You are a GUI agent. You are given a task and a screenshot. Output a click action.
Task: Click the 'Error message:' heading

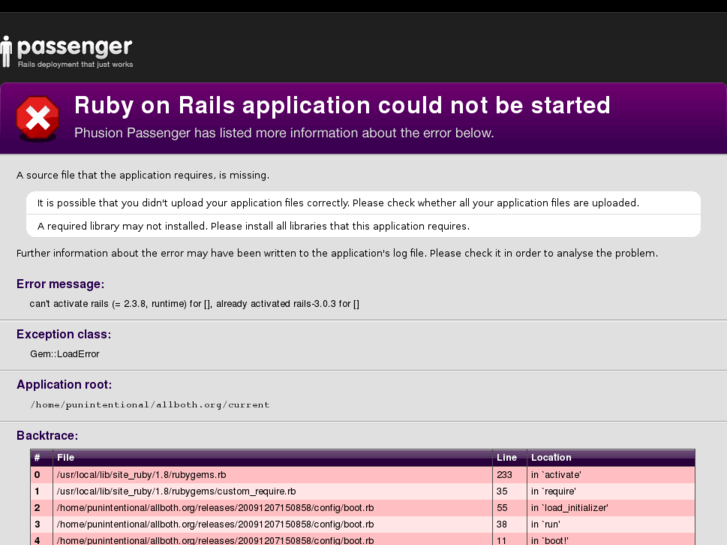60,284
